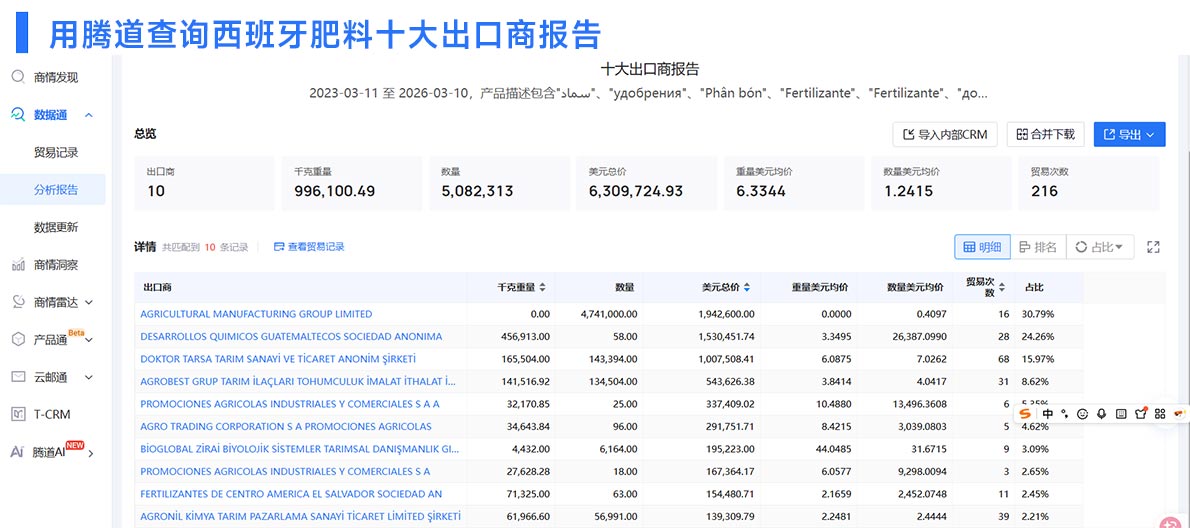1190x528 pixels.
Task: Click 数量 summary value 5,082,313
Action: click(477, 191)
